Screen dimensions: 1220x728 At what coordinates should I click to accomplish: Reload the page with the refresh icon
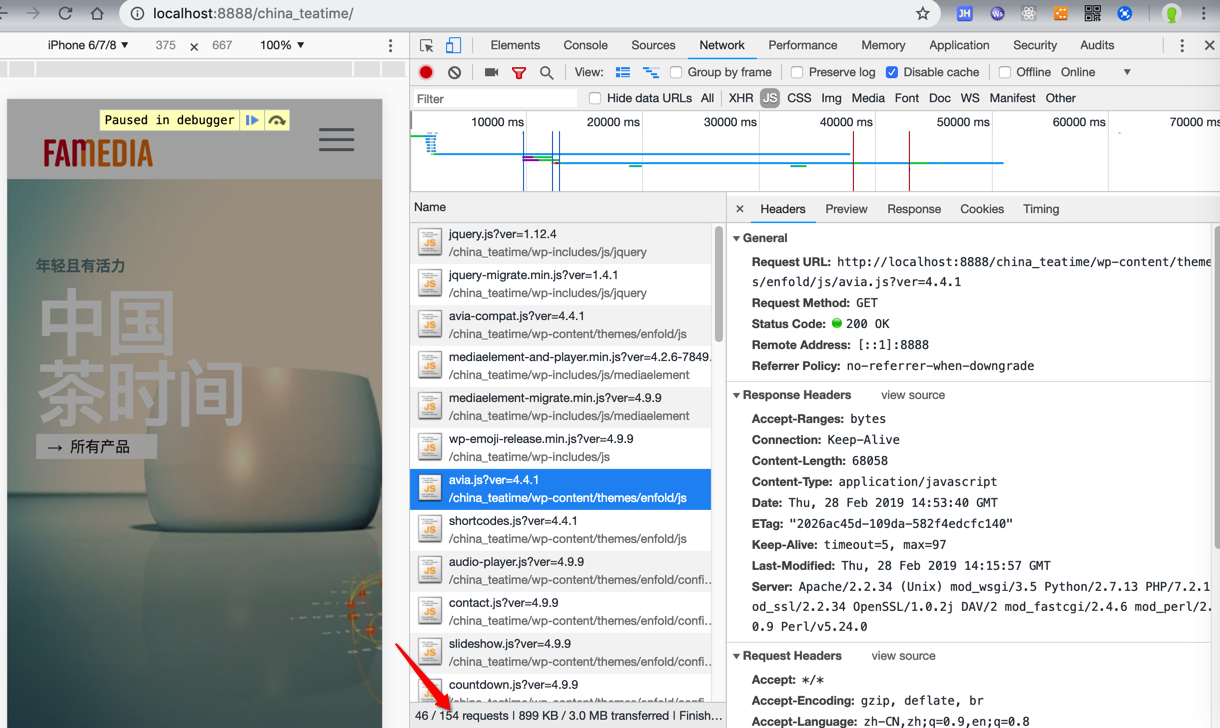click(66, 14)
